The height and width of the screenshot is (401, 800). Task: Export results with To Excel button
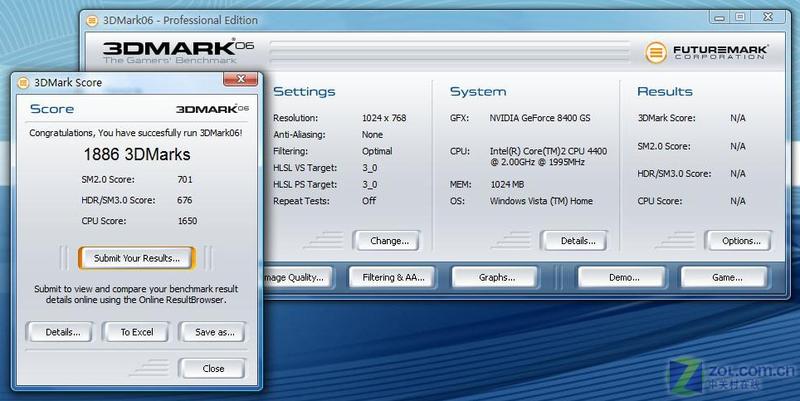pyautogui.click(x=136, y=332)
